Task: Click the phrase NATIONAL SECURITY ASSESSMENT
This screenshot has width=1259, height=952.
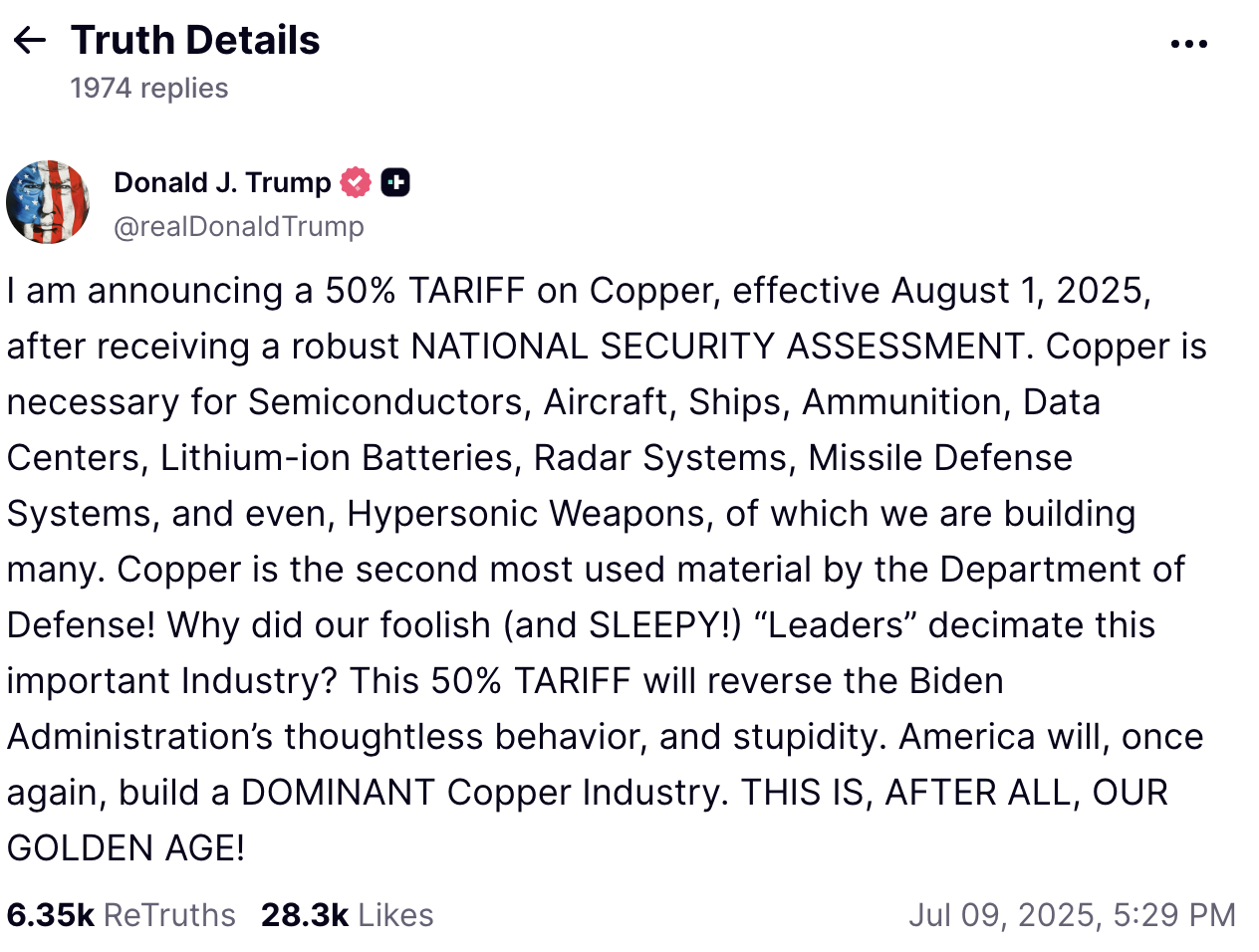Action: [717, 346]
